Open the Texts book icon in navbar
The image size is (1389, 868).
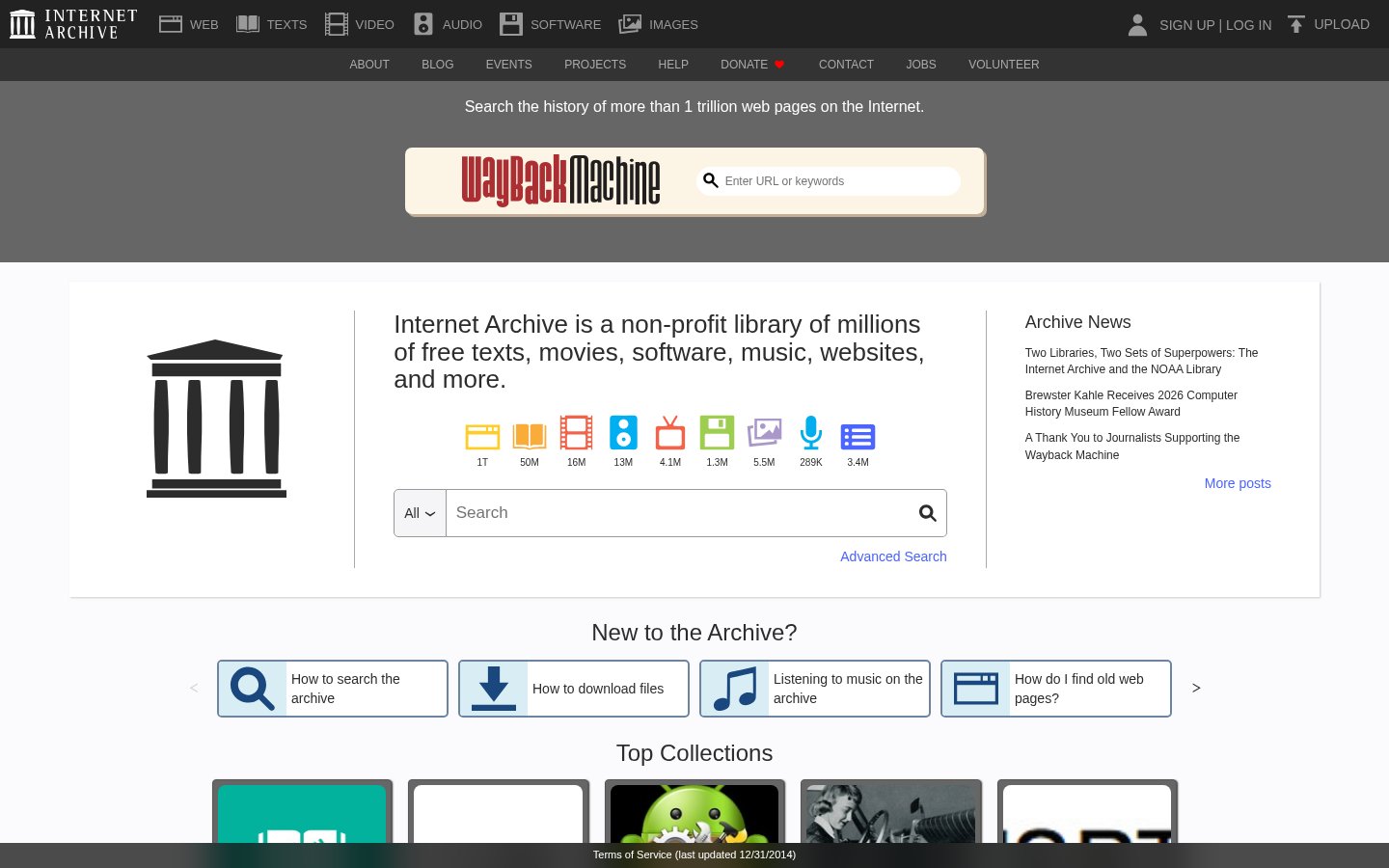(x=248, y=24)
